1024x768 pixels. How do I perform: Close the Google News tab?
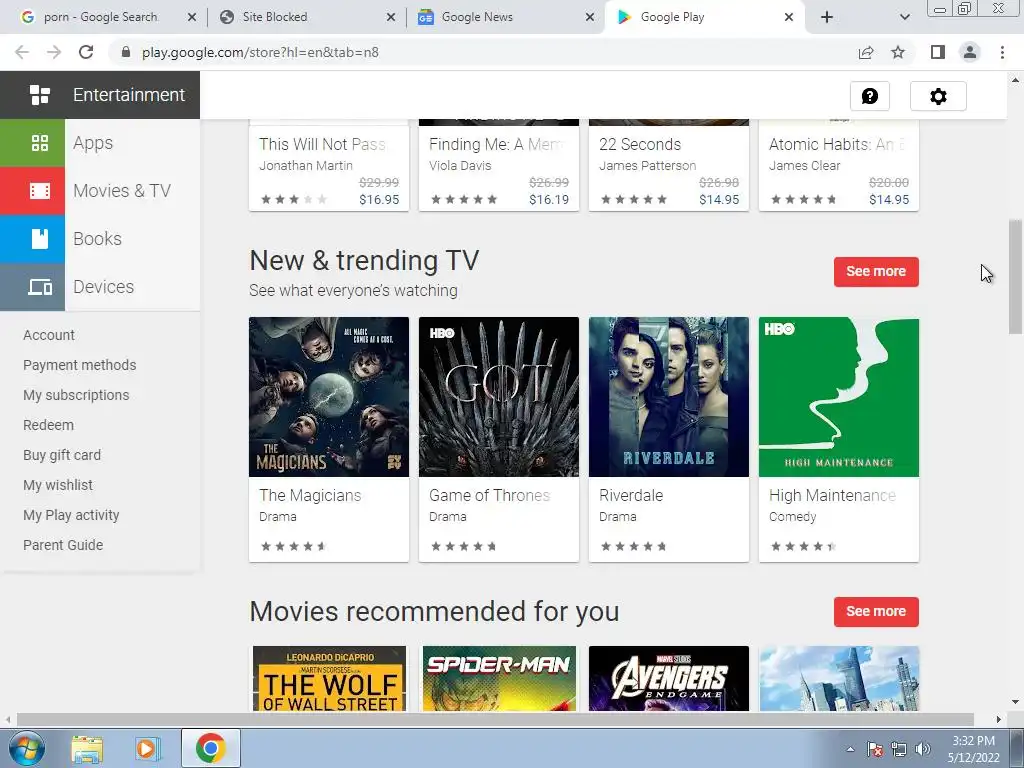click(x=590, y=18)
